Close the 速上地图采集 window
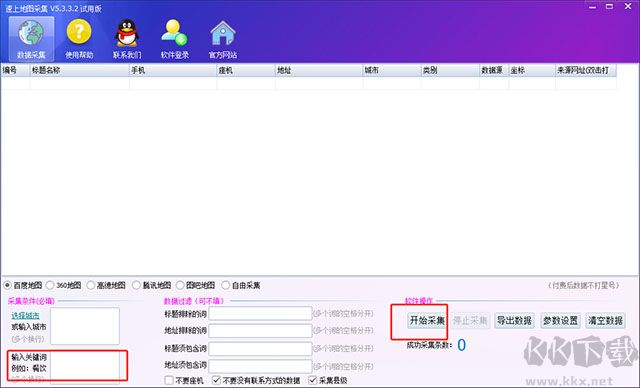 (628, 7)
